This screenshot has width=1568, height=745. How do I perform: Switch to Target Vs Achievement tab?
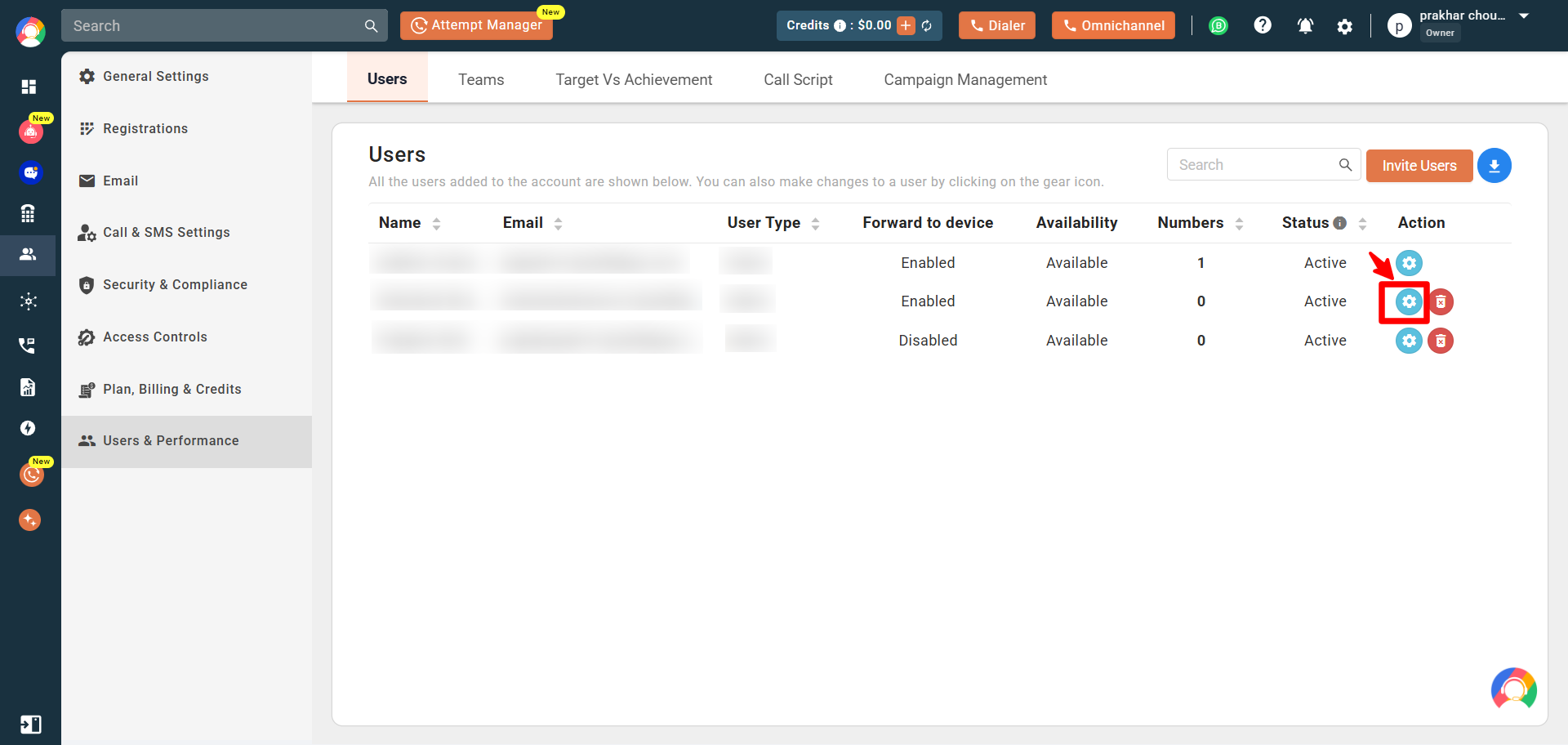point(634,79)
